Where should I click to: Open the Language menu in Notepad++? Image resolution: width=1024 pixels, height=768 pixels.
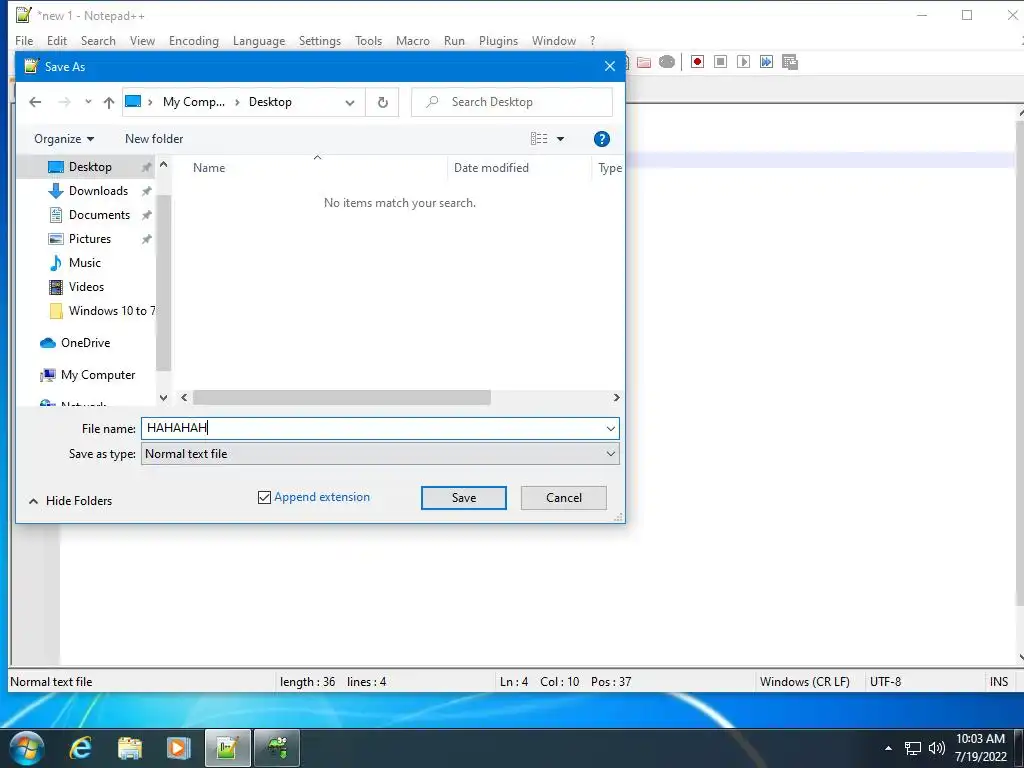[259, 40]
